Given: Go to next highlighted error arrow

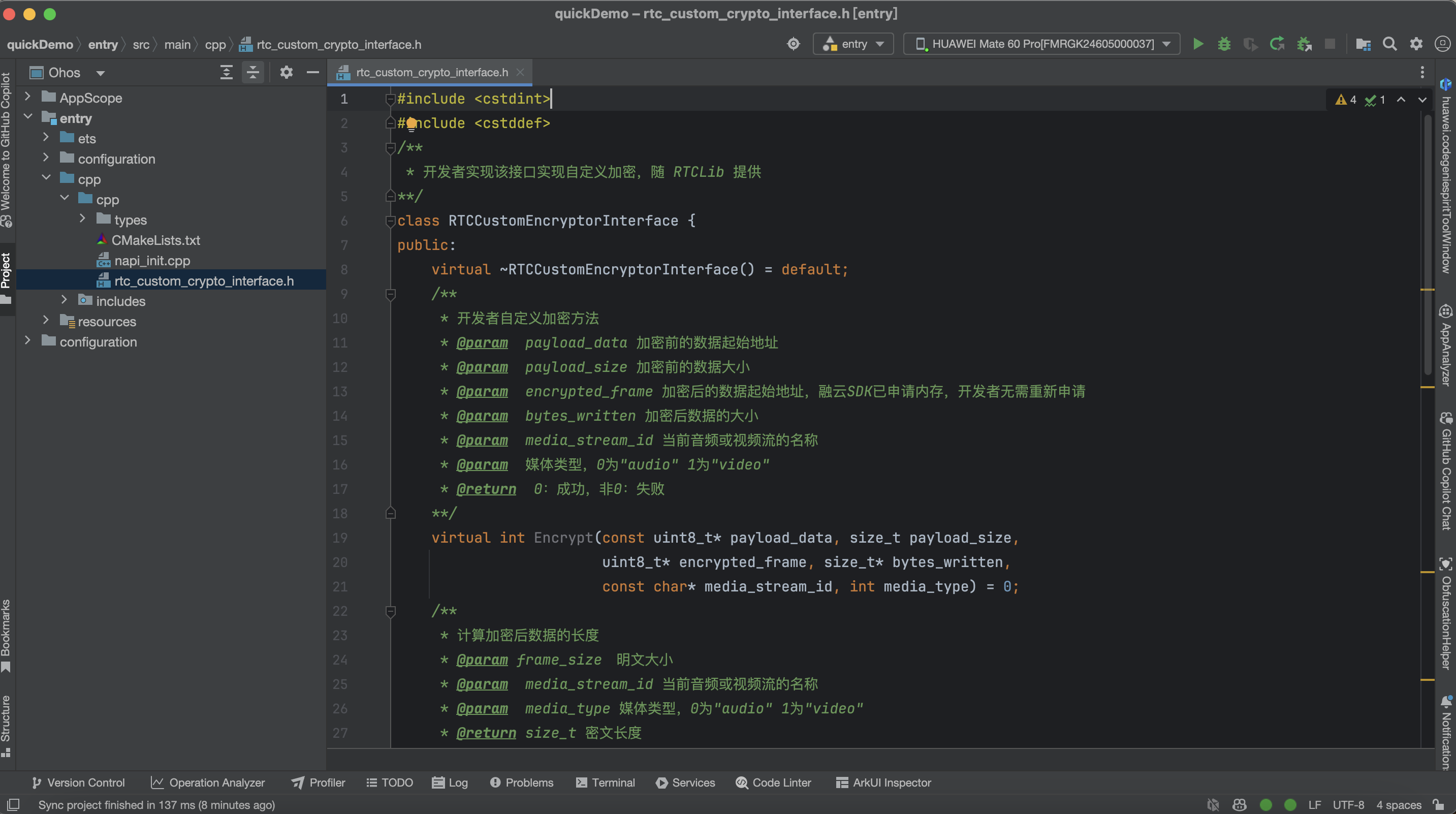Looking at the screenshot, I should [1422, 100].
